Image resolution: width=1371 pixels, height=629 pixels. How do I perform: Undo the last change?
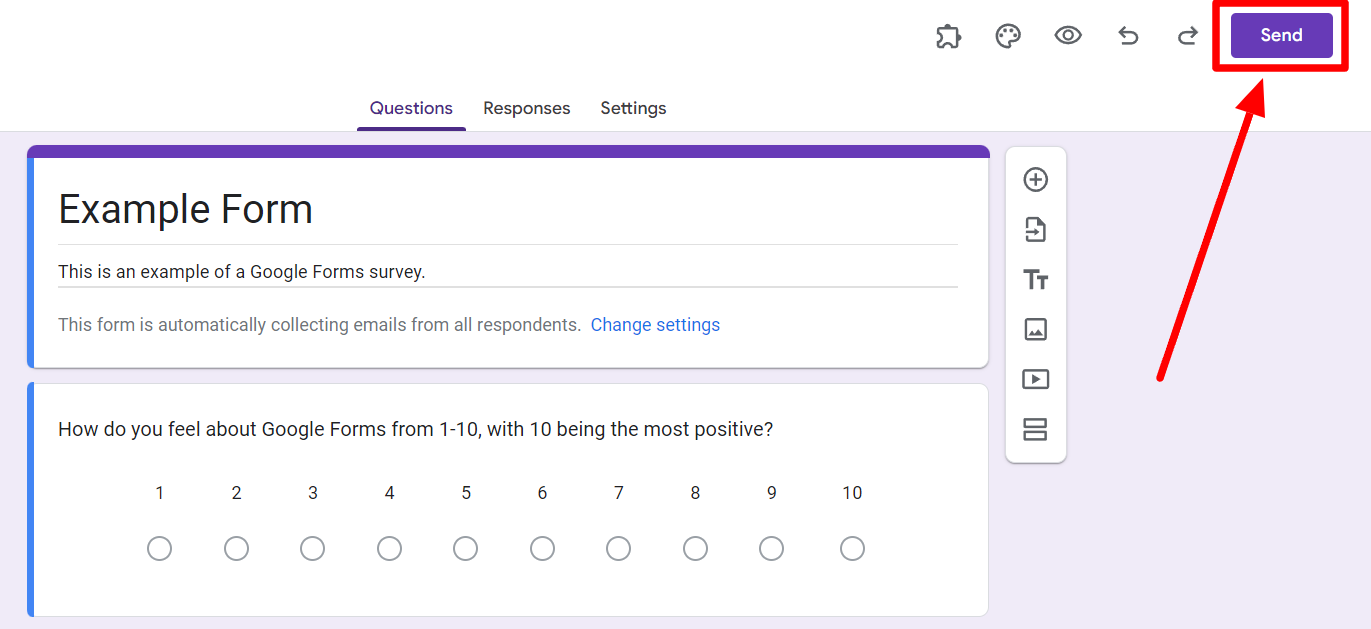1128,36
